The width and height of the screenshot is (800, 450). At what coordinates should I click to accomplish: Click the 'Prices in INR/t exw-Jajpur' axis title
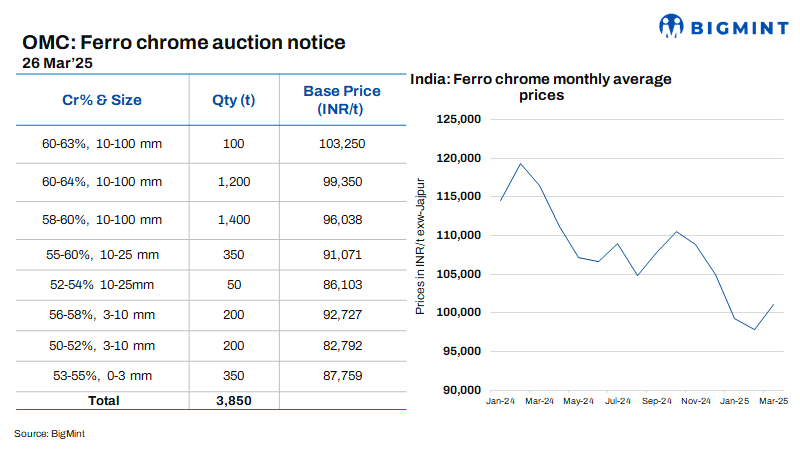coord(421,246)
